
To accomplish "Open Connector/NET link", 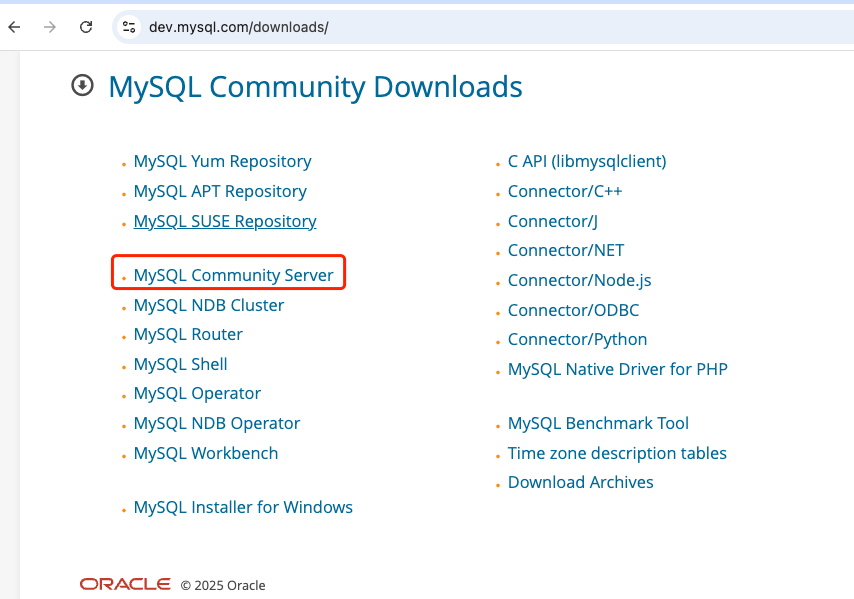I will (x=566, y=250).
